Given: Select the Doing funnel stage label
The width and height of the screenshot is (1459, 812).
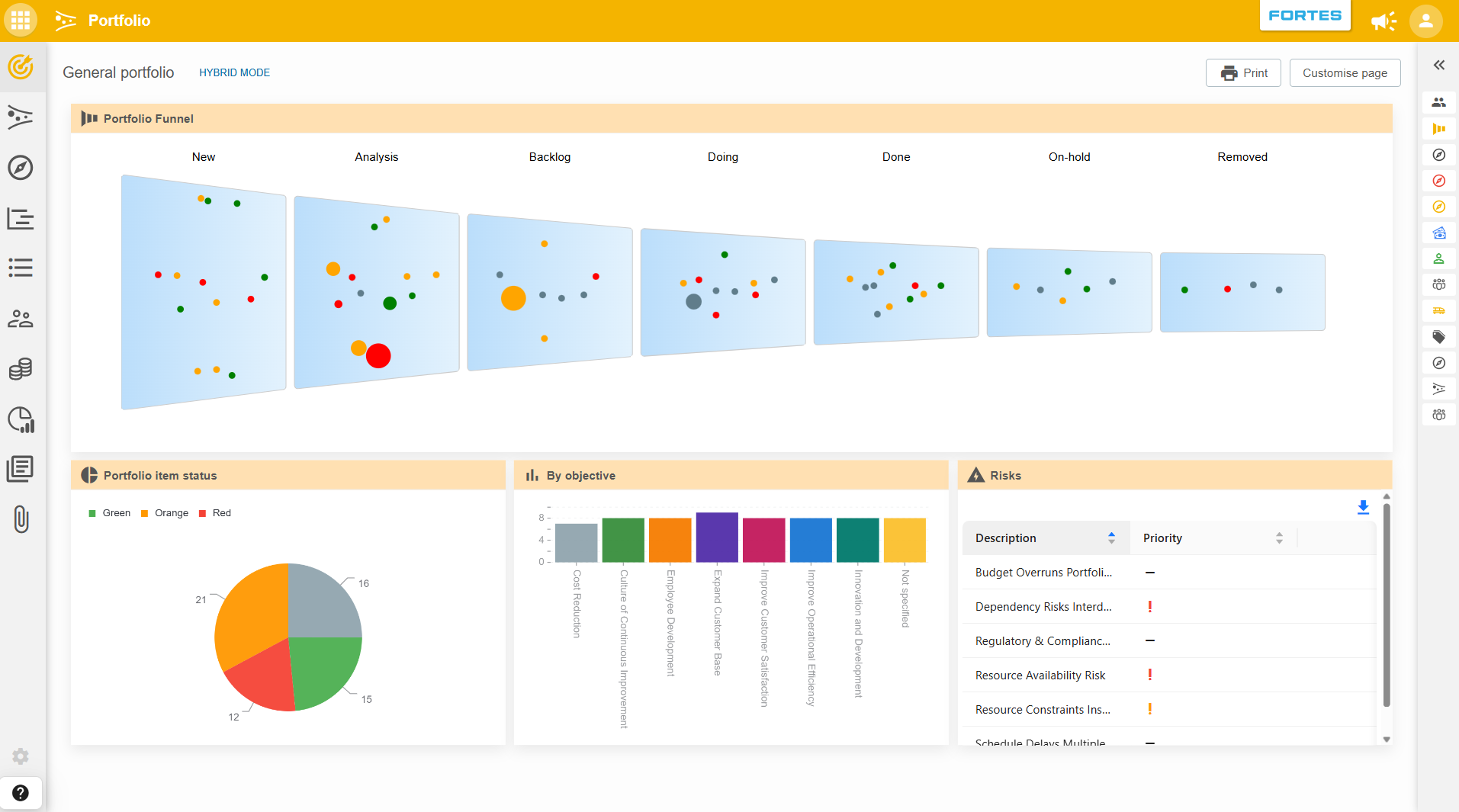Looking at the screenshot, I should click(x=723, y=157).
